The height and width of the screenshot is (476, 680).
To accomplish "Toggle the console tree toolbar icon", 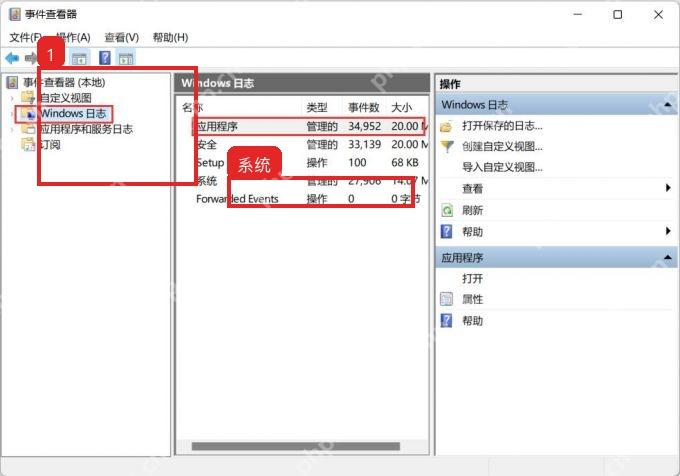I will pos(79,58).
